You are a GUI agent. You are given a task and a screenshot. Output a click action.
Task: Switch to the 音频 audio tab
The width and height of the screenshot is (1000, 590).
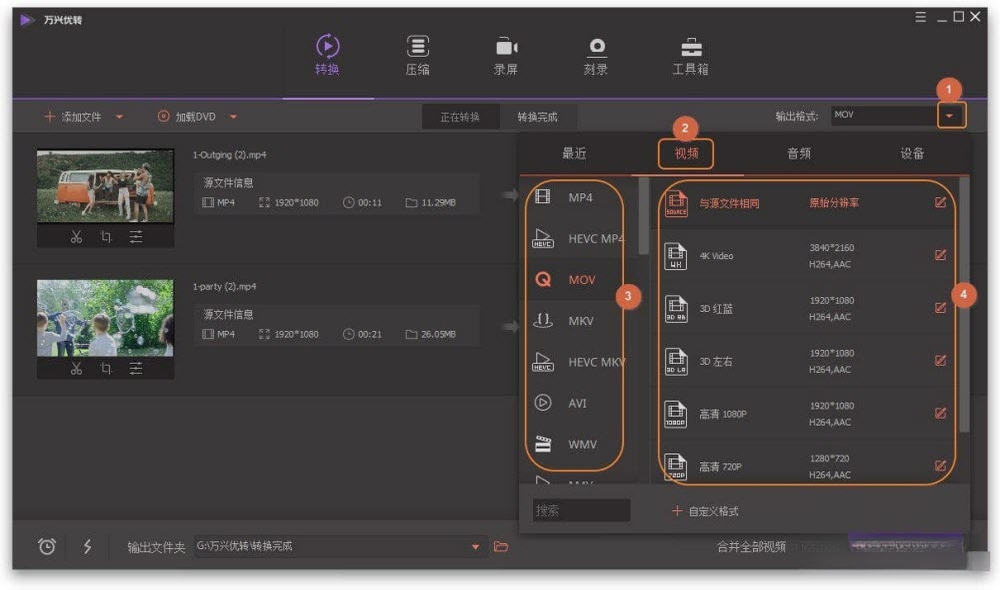tap(798, 153)
